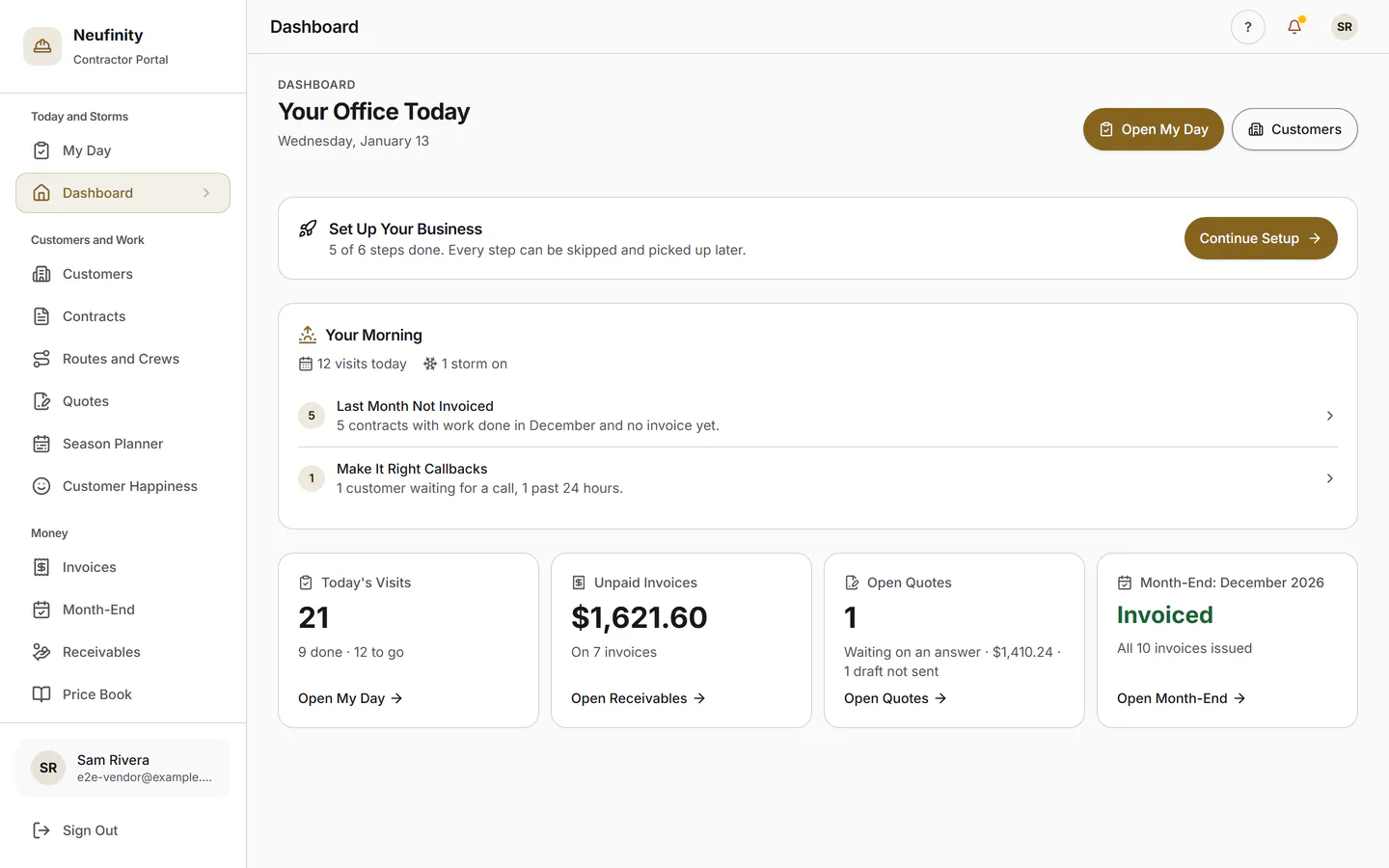Click the $1,621.60 unpaid amount
The width and height of the screenshot is (1389, 868).
click(640, 617)
